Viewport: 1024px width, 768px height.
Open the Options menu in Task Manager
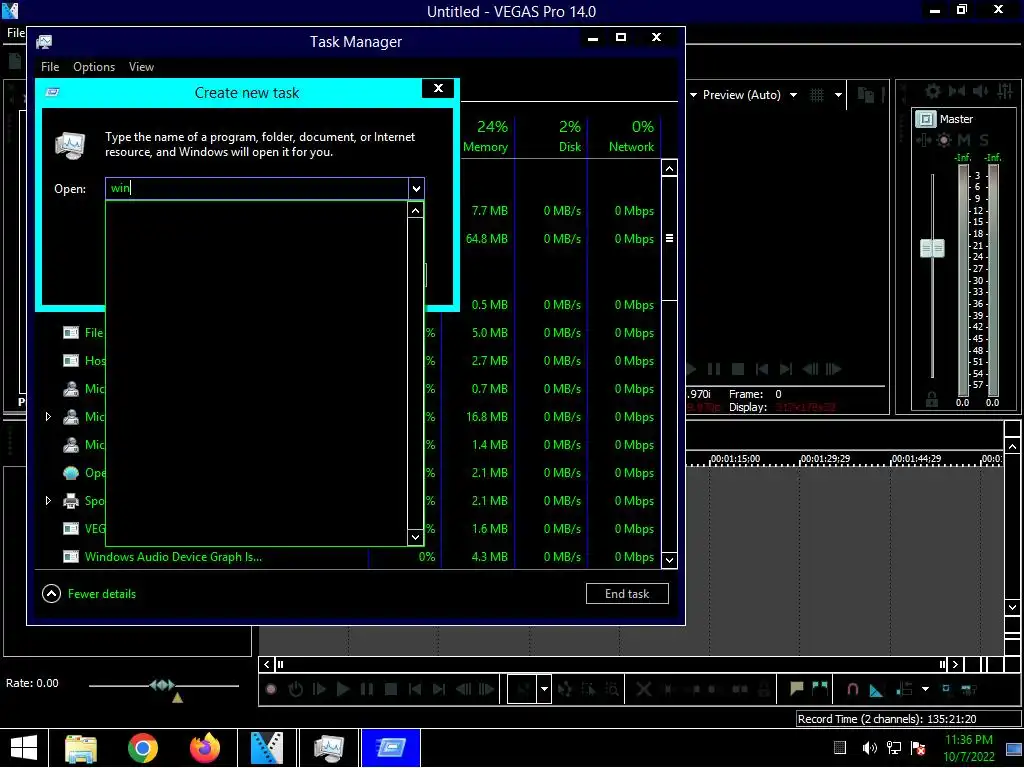click(94, 67)
